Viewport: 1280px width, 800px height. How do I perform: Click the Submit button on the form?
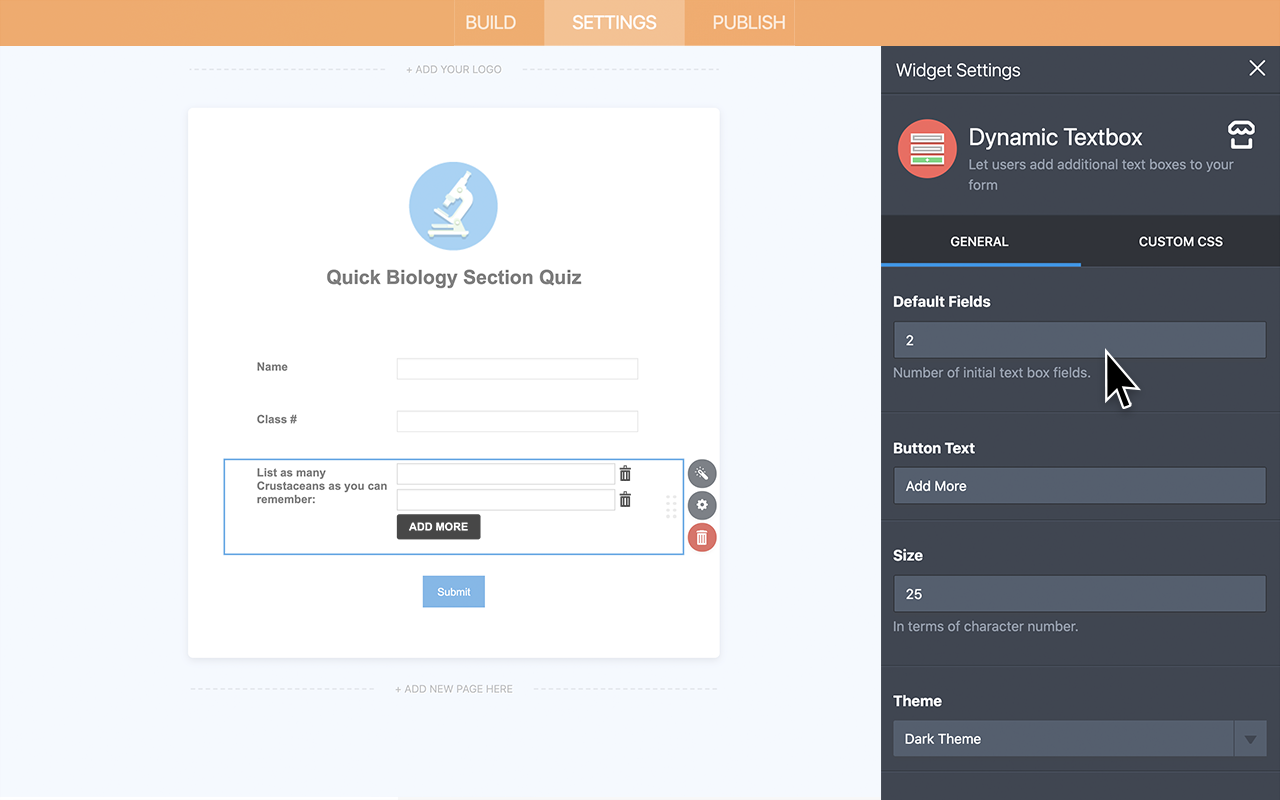click(453, 591)
